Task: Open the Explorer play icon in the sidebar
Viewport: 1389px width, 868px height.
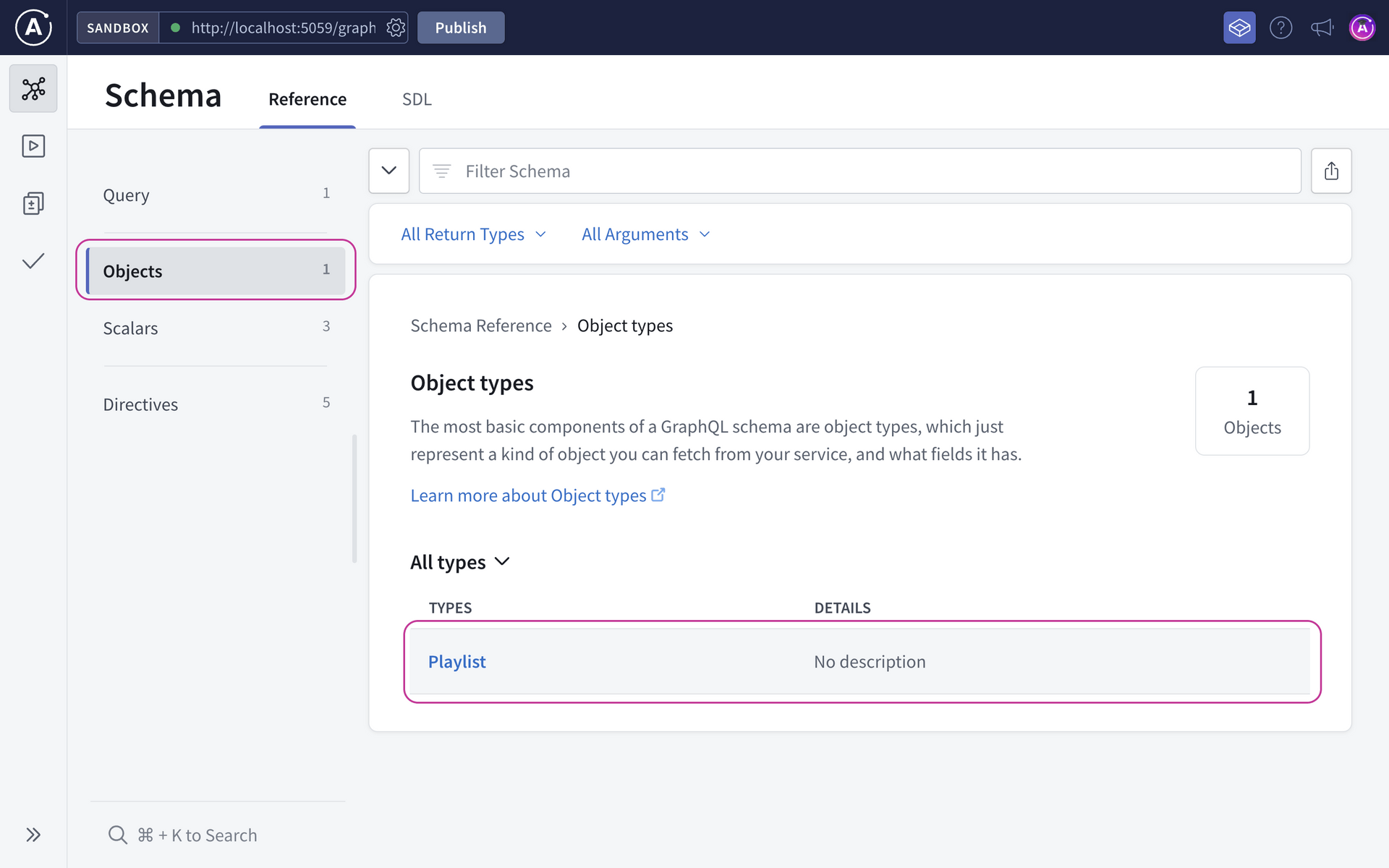Action: click(33, 145)
